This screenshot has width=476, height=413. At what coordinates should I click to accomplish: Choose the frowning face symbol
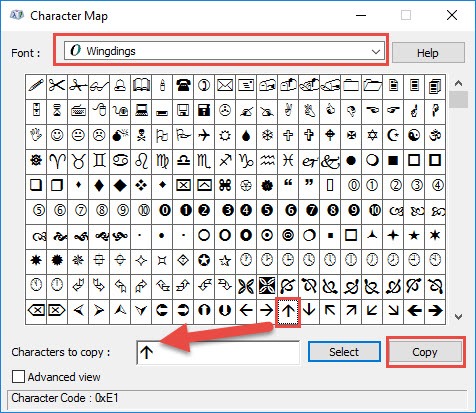tap(99, 136)
